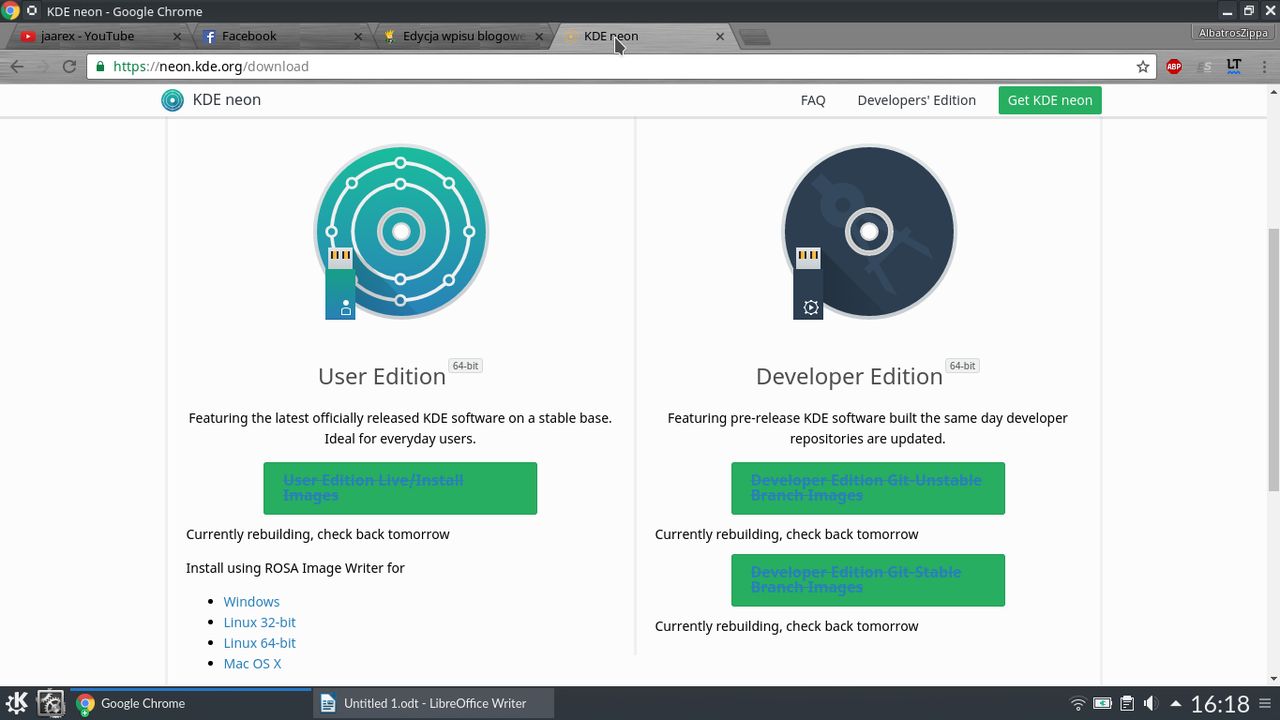Click the Developer Edition disc image
This screenshot has height=720, width=1280.
(x=868, y=232)
